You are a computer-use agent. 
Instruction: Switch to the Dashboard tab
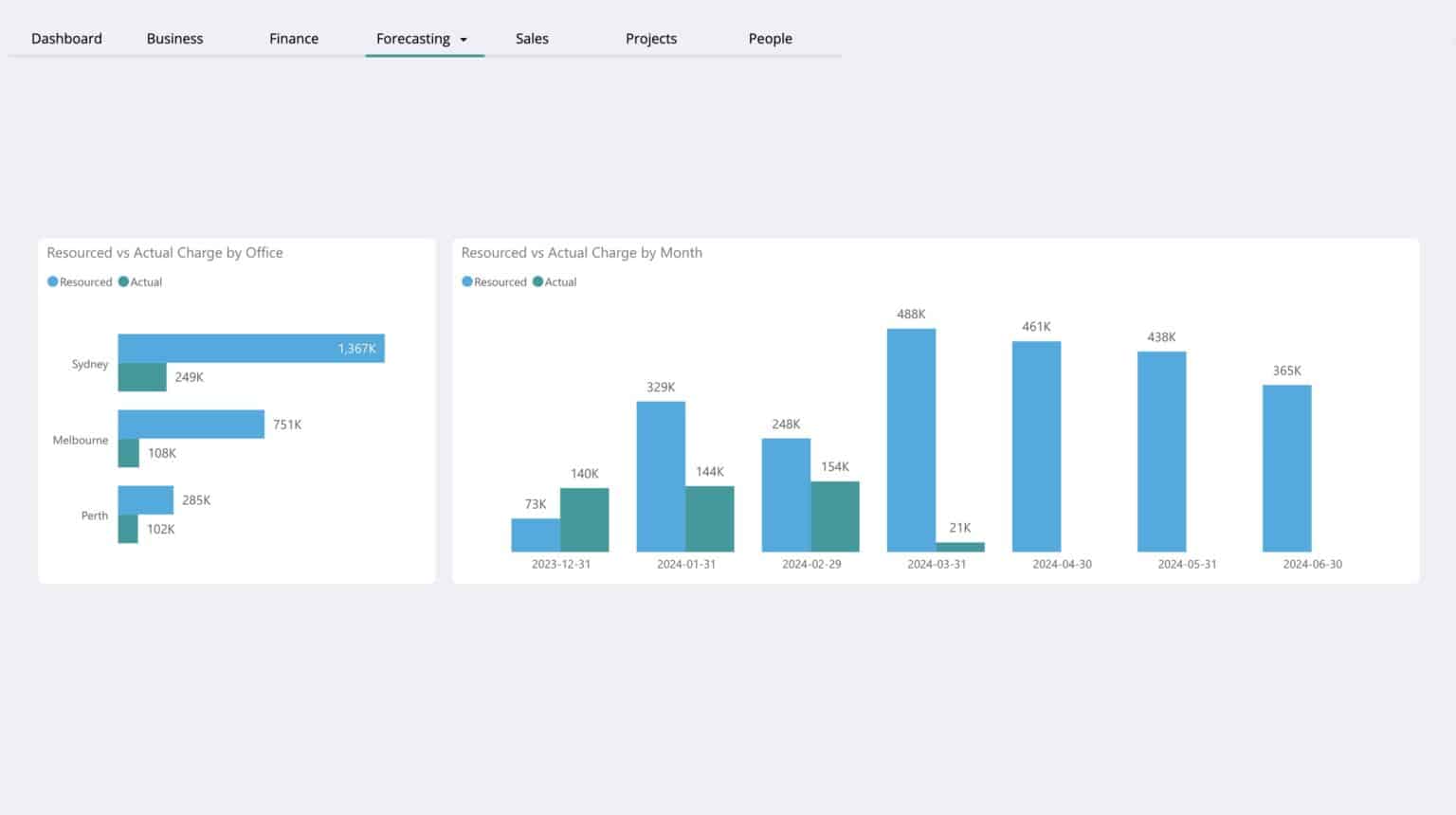point(66,39)
